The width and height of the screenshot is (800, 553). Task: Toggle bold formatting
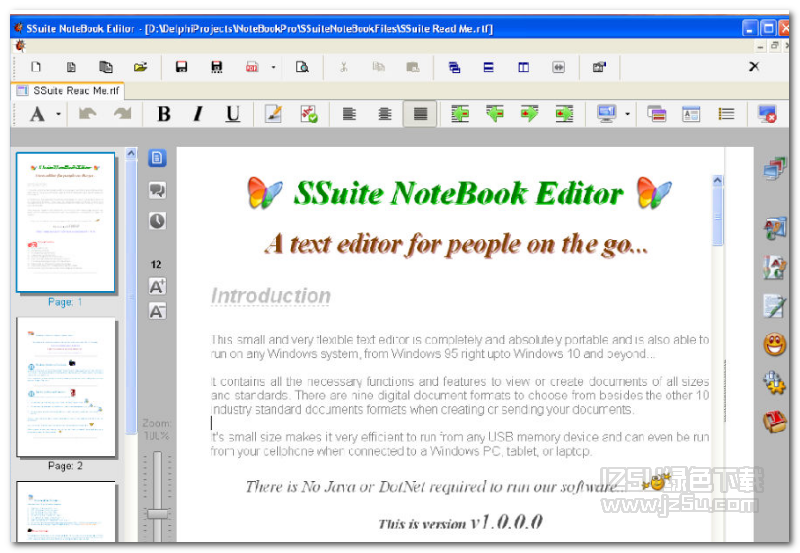[164, 114]
